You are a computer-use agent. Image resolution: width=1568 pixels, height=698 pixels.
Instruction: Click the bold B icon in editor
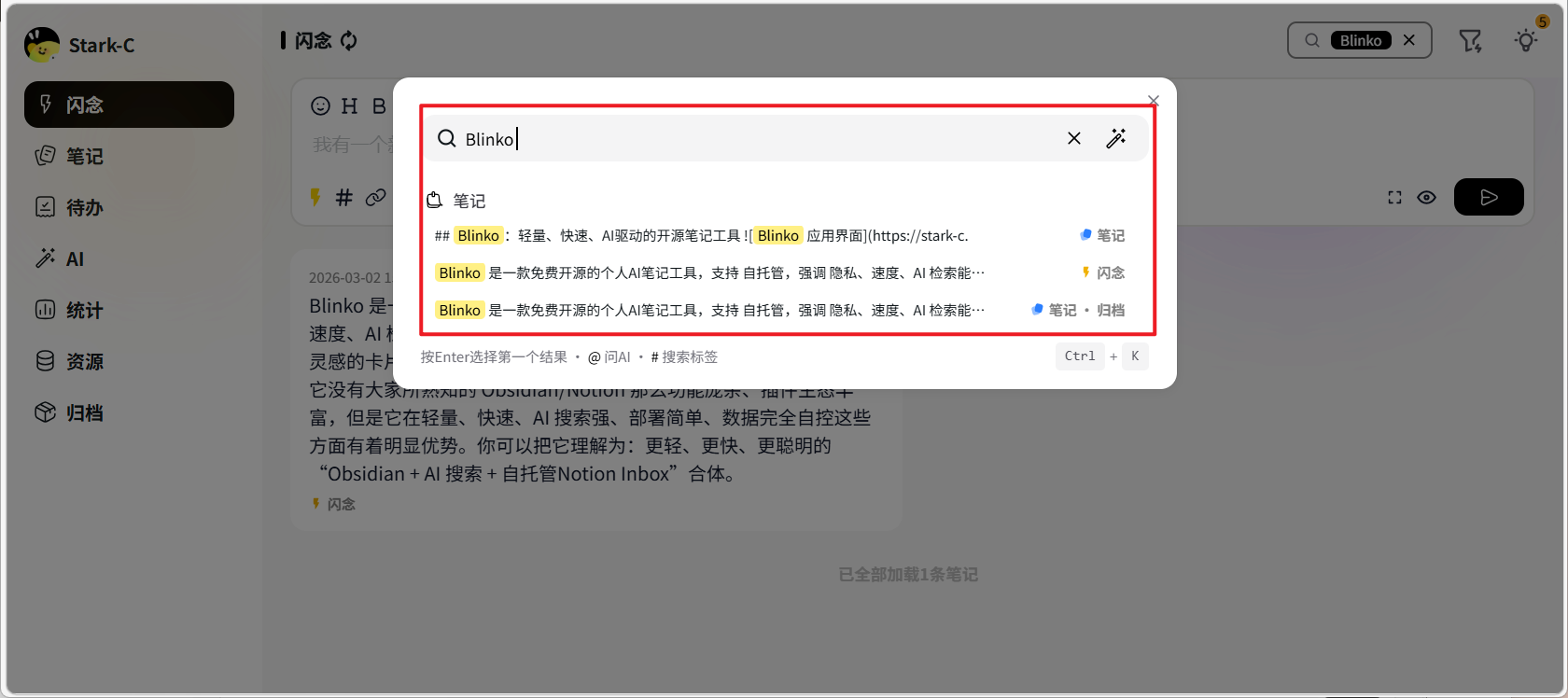point(379,106)
